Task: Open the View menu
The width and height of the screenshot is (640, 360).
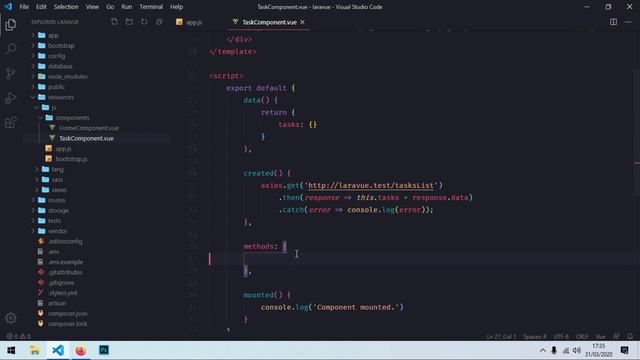Action: [92, 7]
